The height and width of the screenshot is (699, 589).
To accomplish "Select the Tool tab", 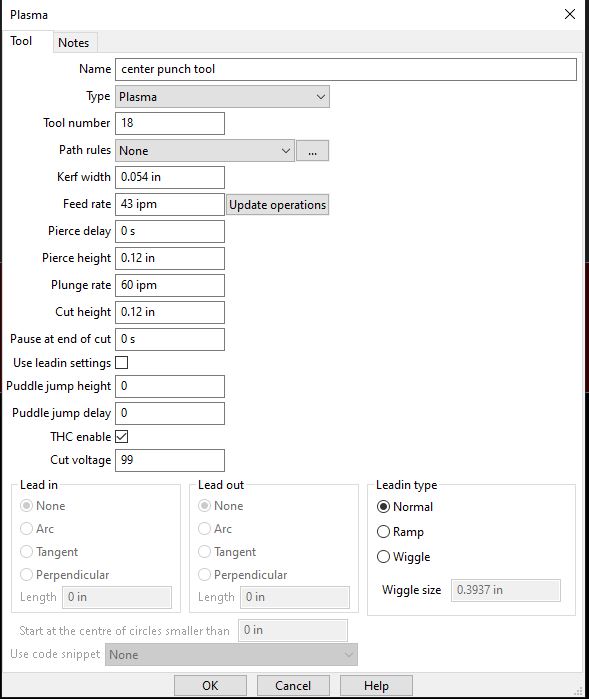I will tap(21, 41).
